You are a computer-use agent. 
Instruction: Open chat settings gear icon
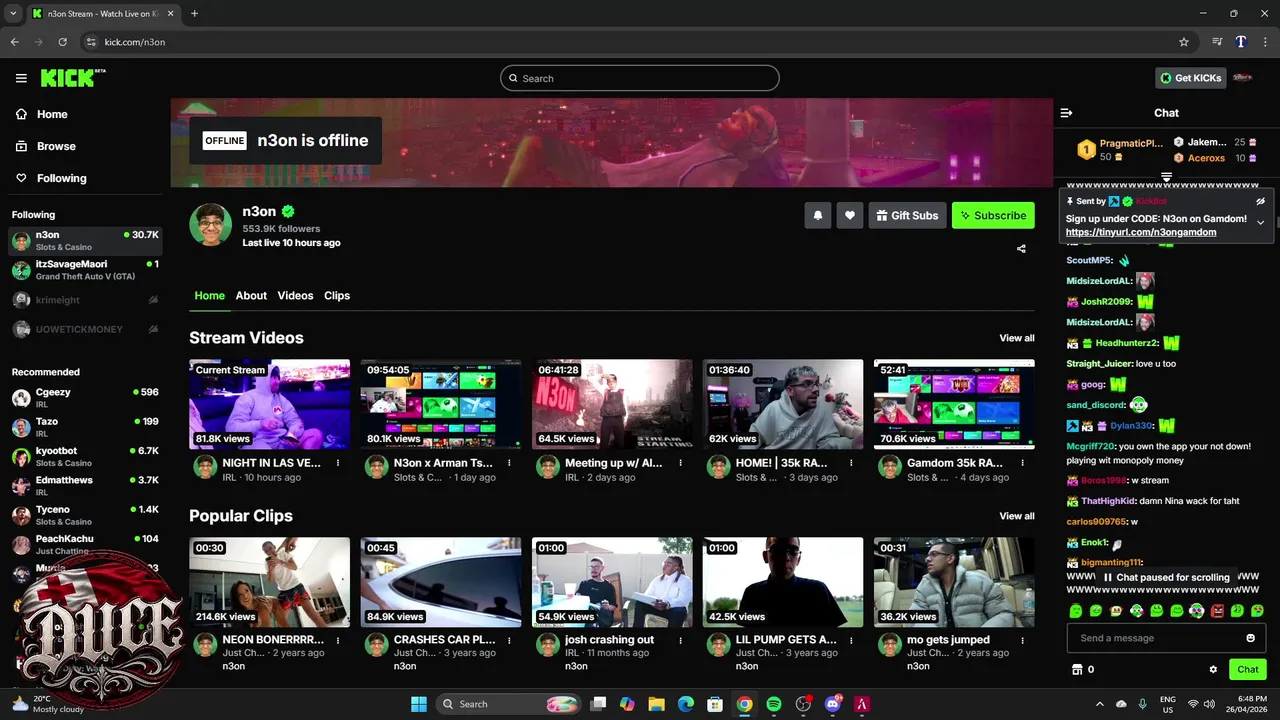tap(1213, 670)
